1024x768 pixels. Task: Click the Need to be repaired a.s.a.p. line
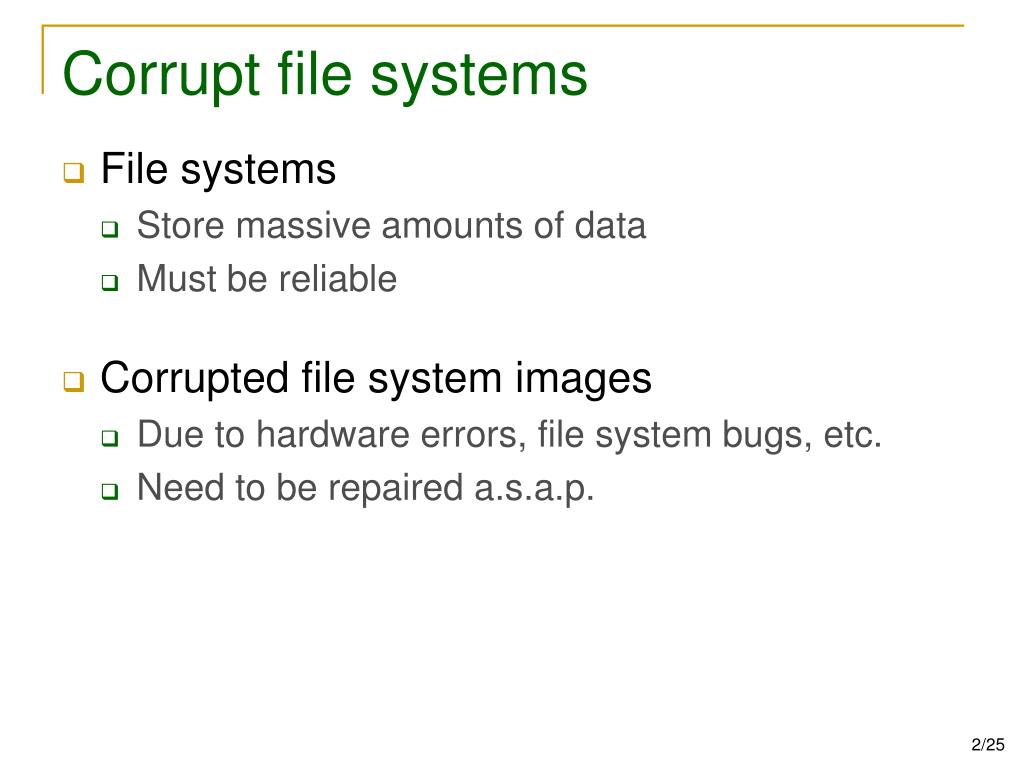point(366,488)
